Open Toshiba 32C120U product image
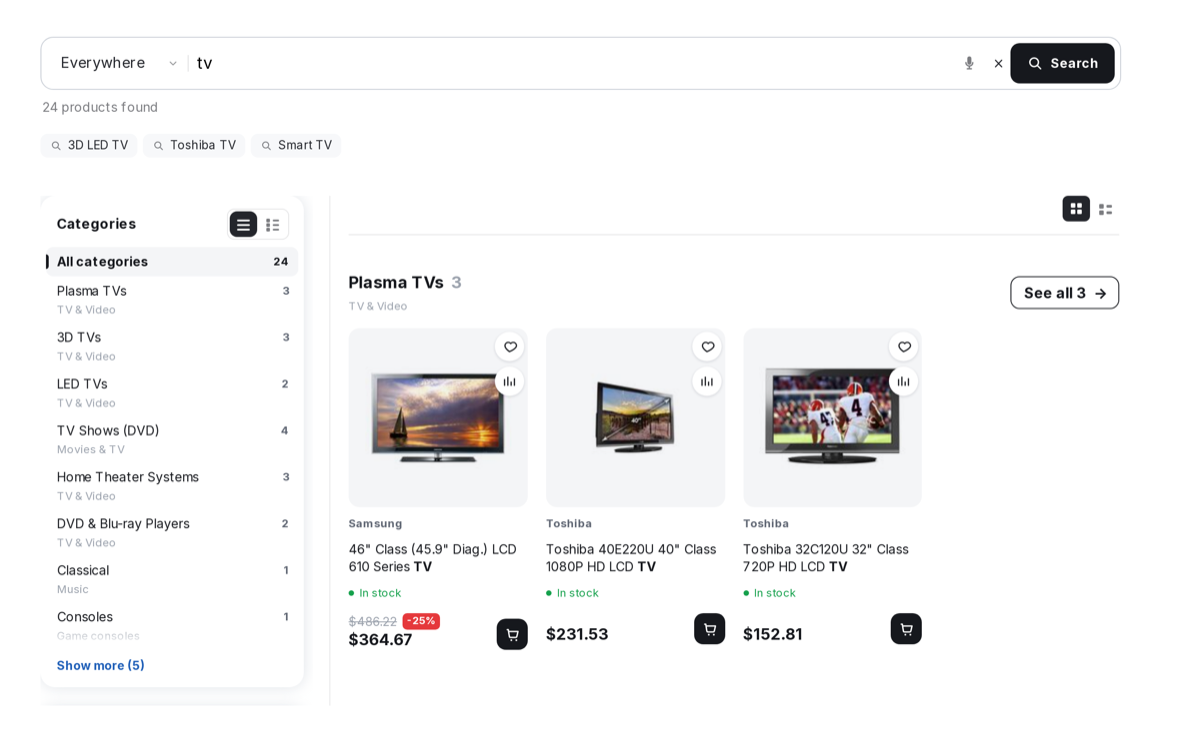 832,418
